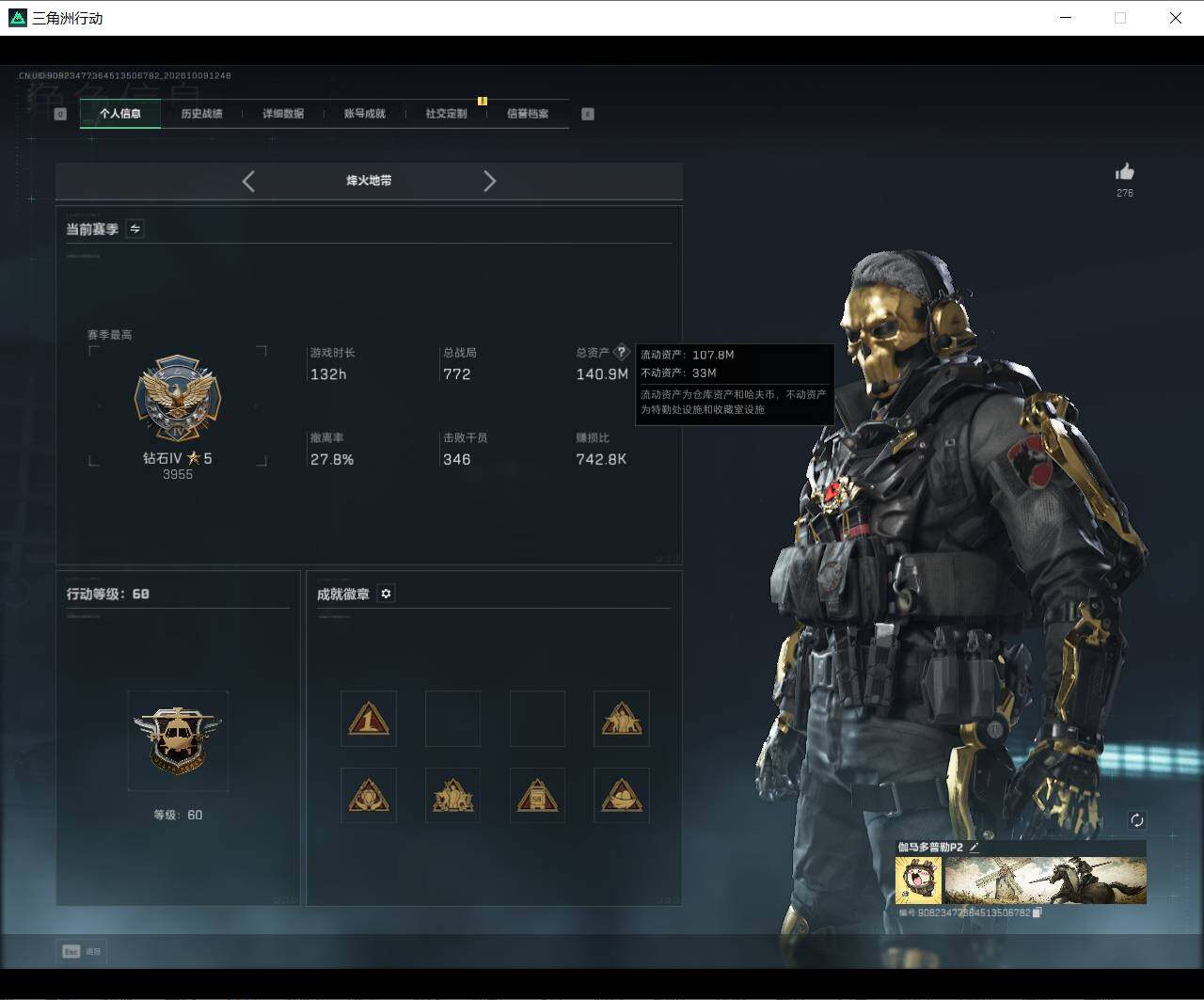Image resolution: width=1204 pixels, height=1000 pixels.
Task: Click the bottom-row third achievement badge
Action: [537, 796]
